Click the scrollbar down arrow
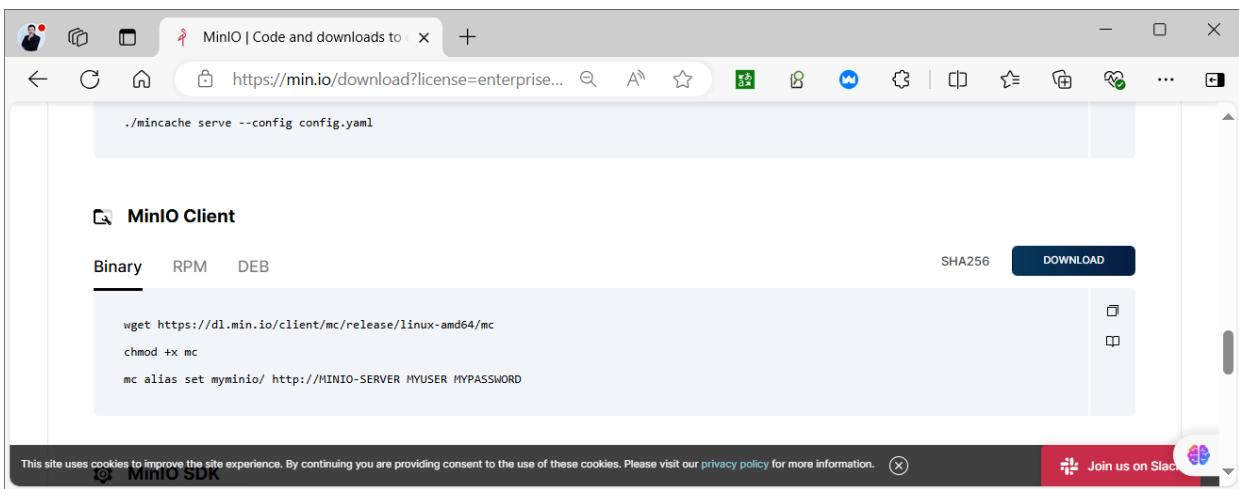Viewport: 1239px width, 489px height. (x=1227, y=473)
